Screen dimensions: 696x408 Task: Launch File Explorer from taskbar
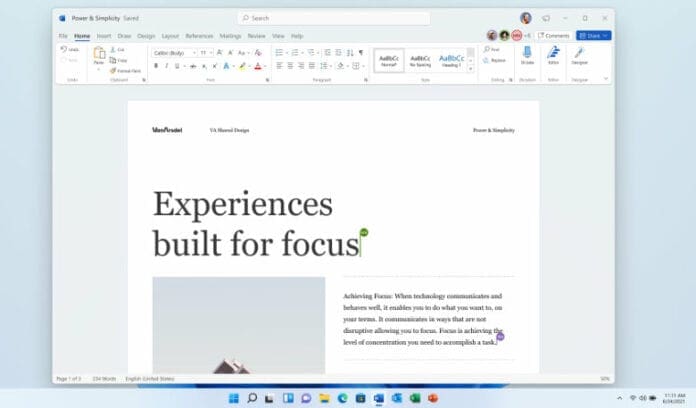coord(324,398)
